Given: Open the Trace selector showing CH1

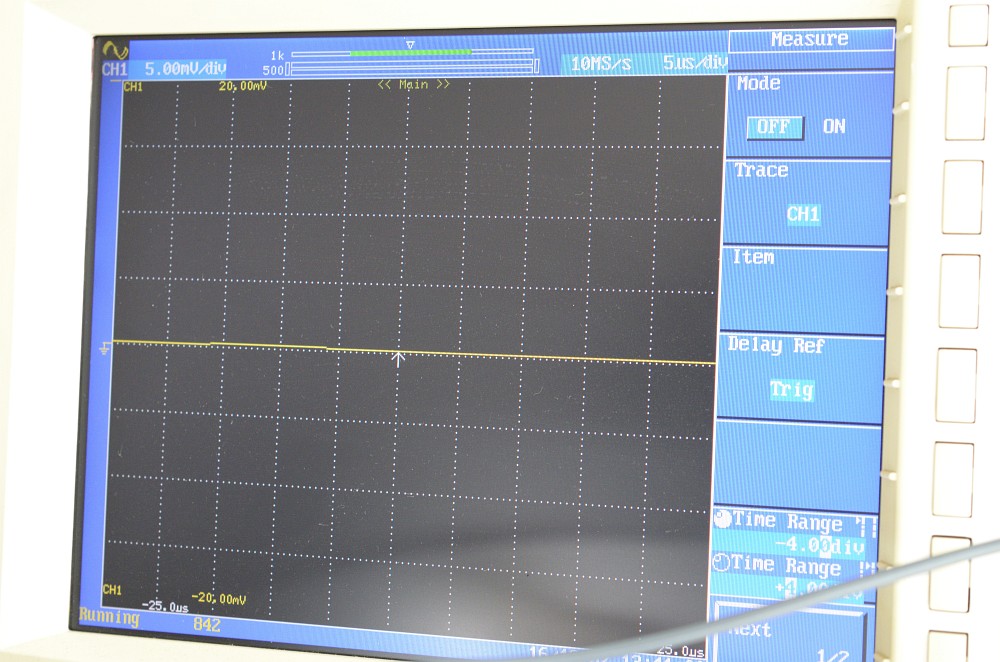Looking at the screenshot, I should pyautogui.click(x=803, y=214).
